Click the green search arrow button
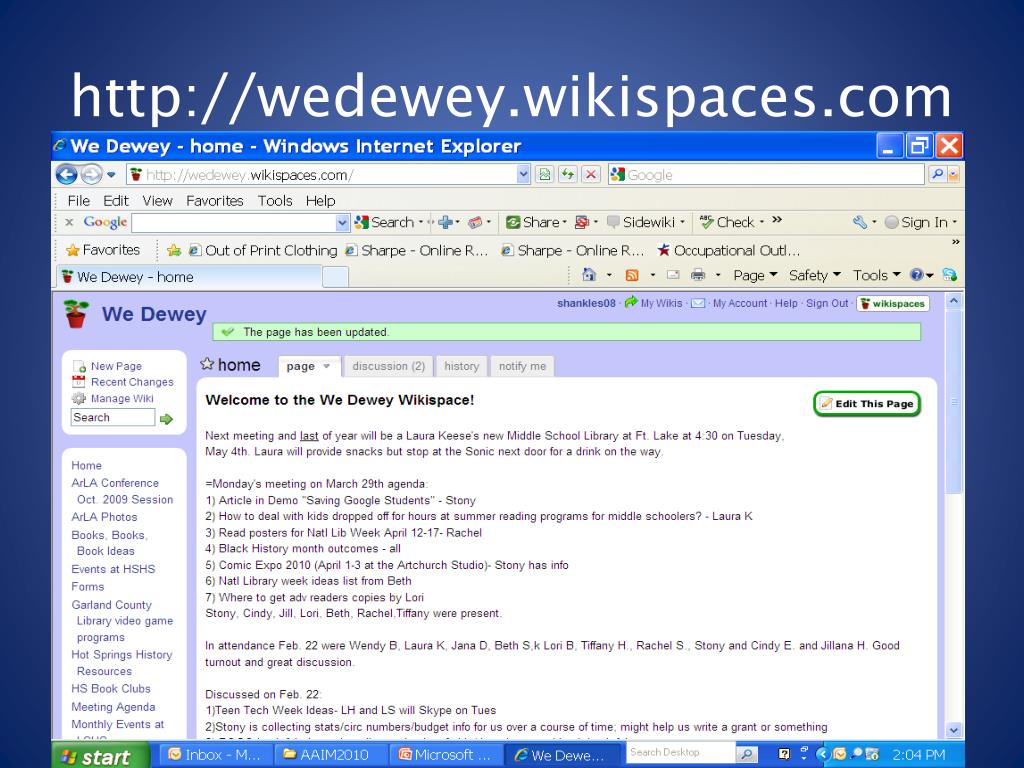Screen dimensions: 1024x768 (x=166, y=419)
